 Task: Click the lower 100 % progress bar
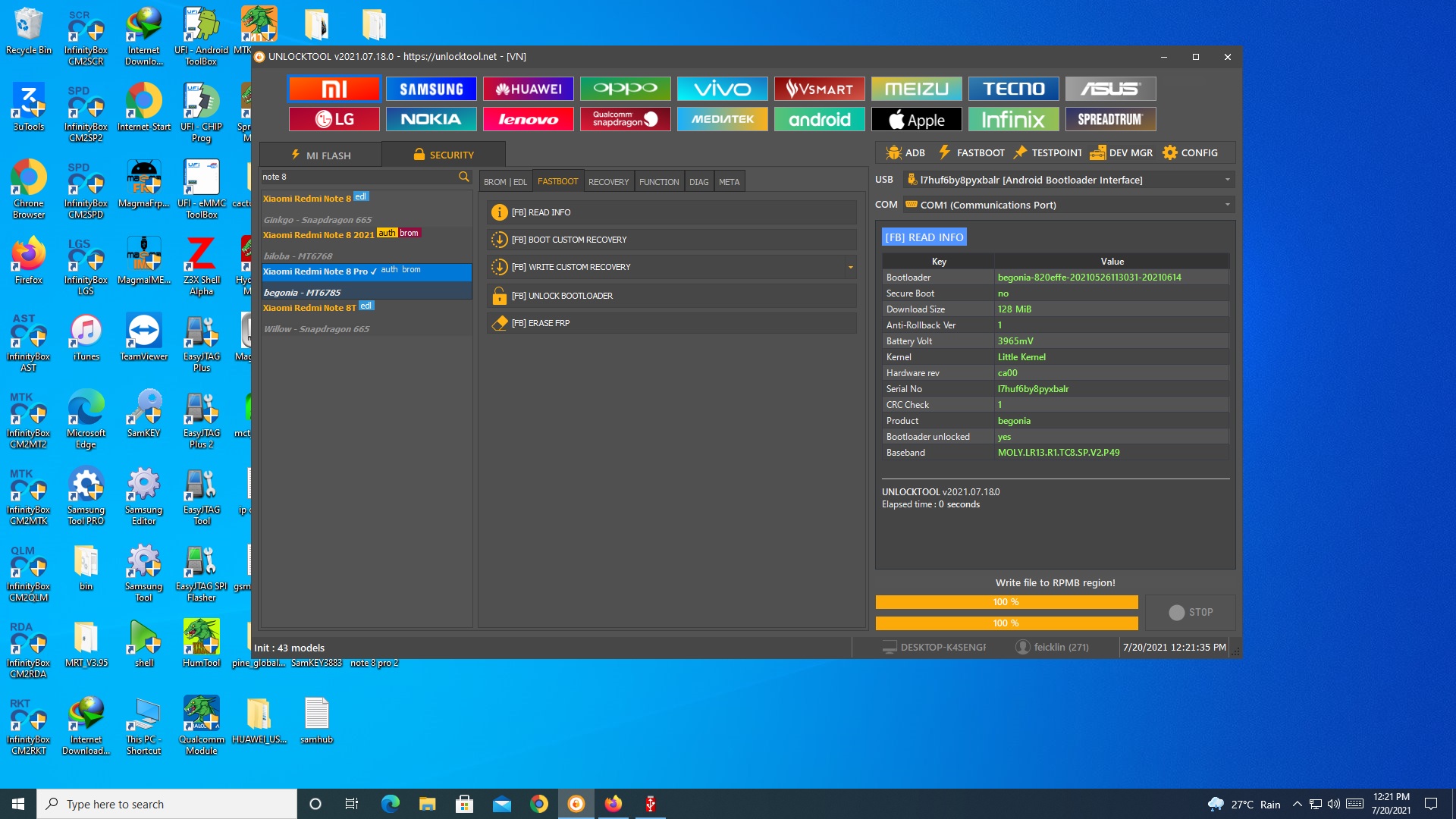(1006, 623)
